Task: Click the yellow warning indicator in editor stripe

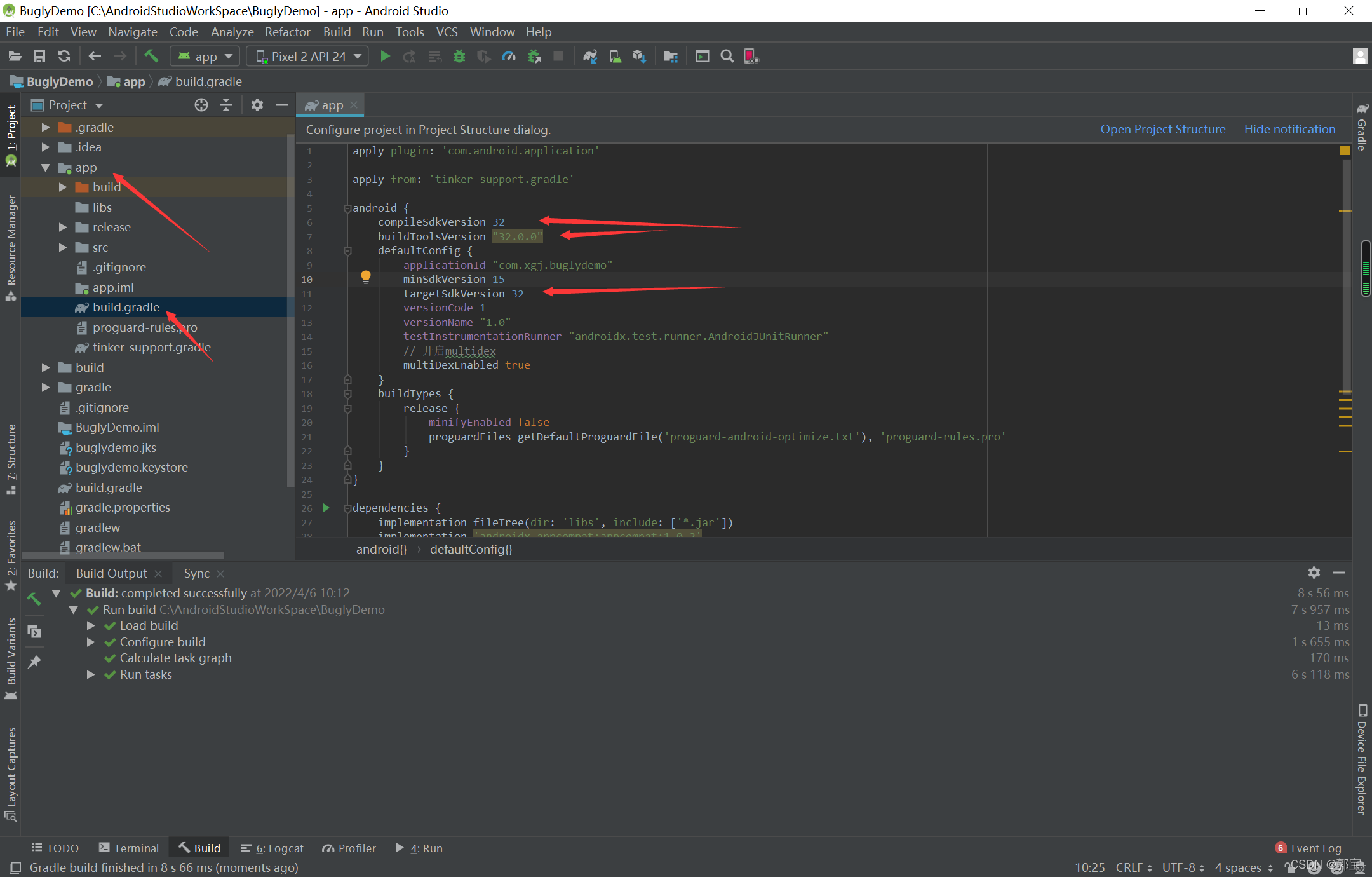Action: pos(1345,151)
